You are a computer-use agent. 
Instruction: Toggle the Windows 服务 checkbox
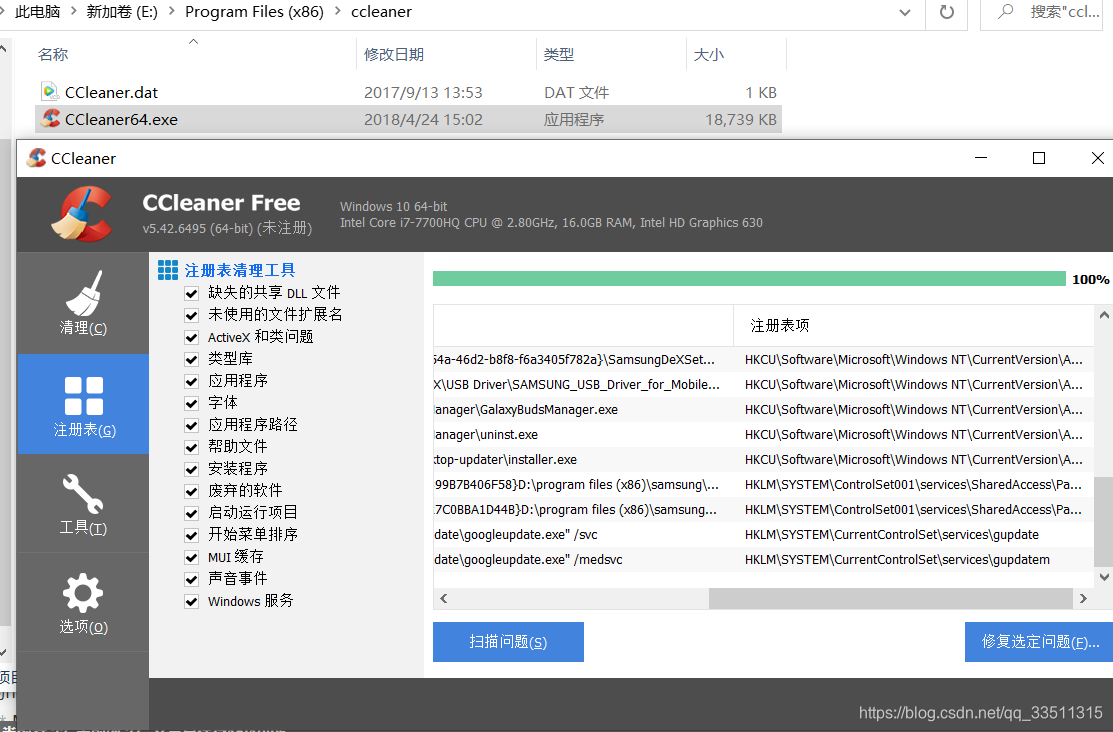pyautogui.click(x=191, y=602)
